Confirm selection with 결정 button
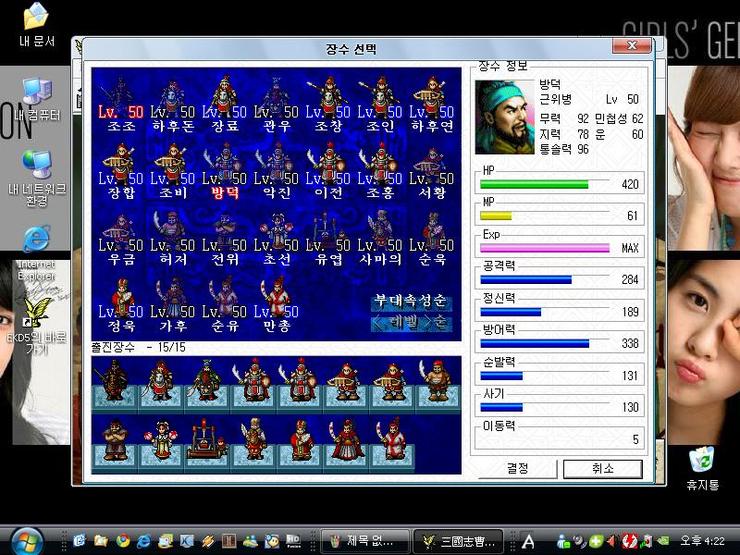 (x=518, y=469)
